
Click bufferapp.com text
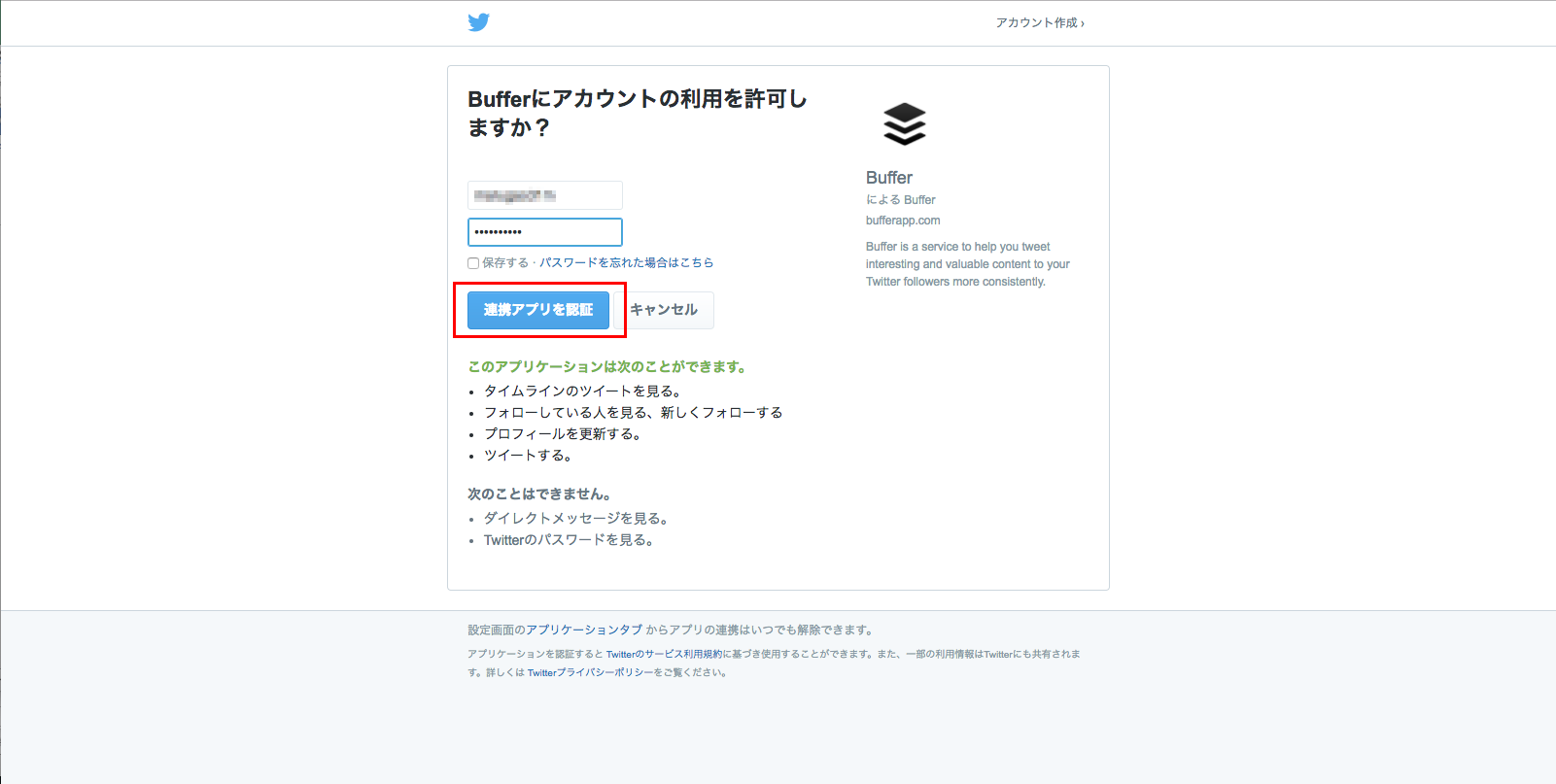[x=903, y=221]
